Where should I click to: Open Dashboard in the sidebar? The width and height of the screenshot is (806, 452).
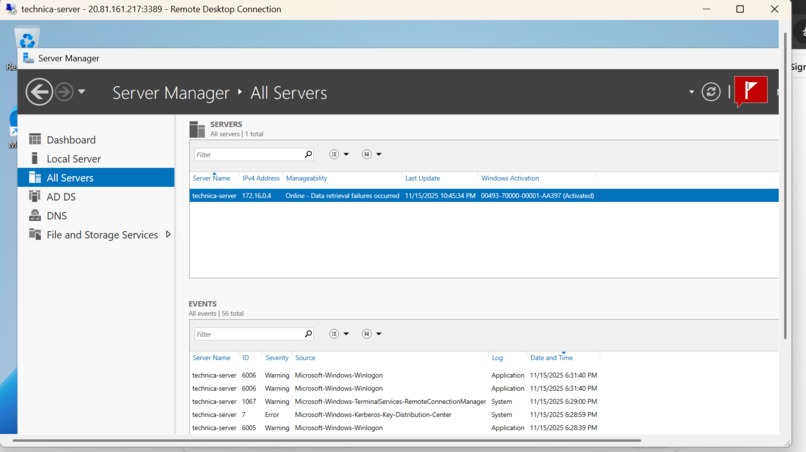pyautogui.click(x=71, y=140)
